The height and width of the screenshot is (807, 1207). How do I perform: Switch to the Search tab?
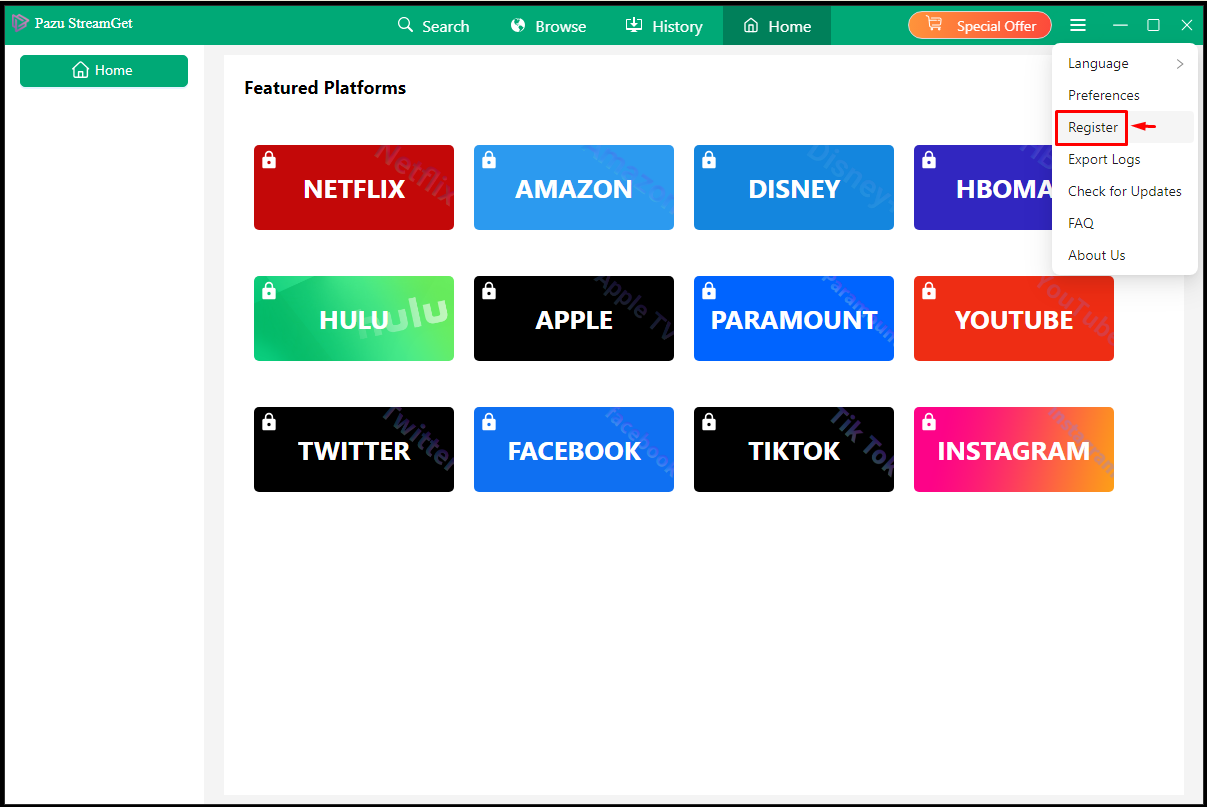433,26
